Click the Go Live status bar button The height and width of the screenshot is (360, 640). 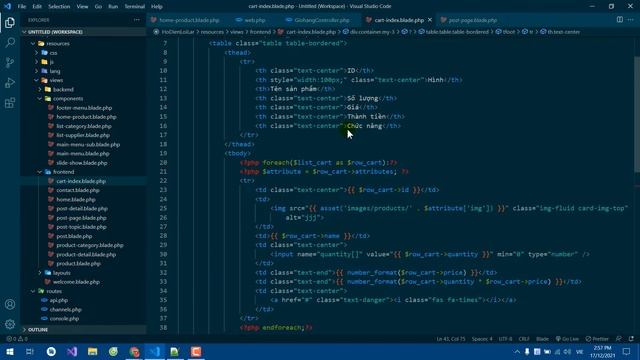567,339
